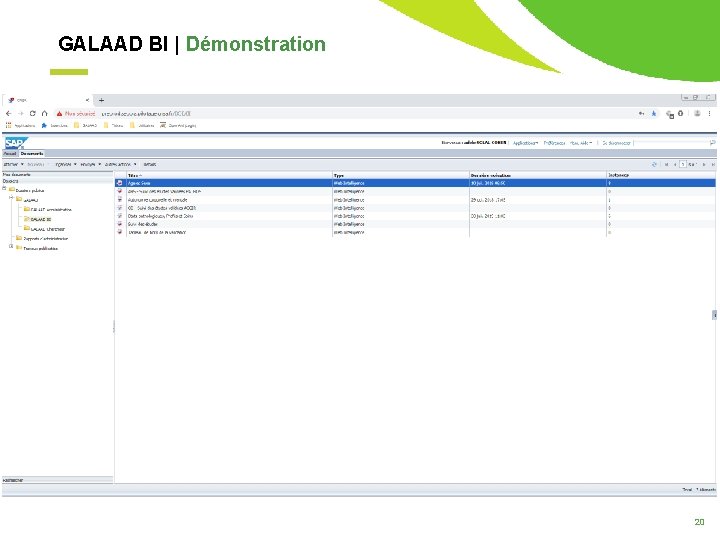Click the Dossiers publics folder icon
720x540 pixels.
point(12,190)
